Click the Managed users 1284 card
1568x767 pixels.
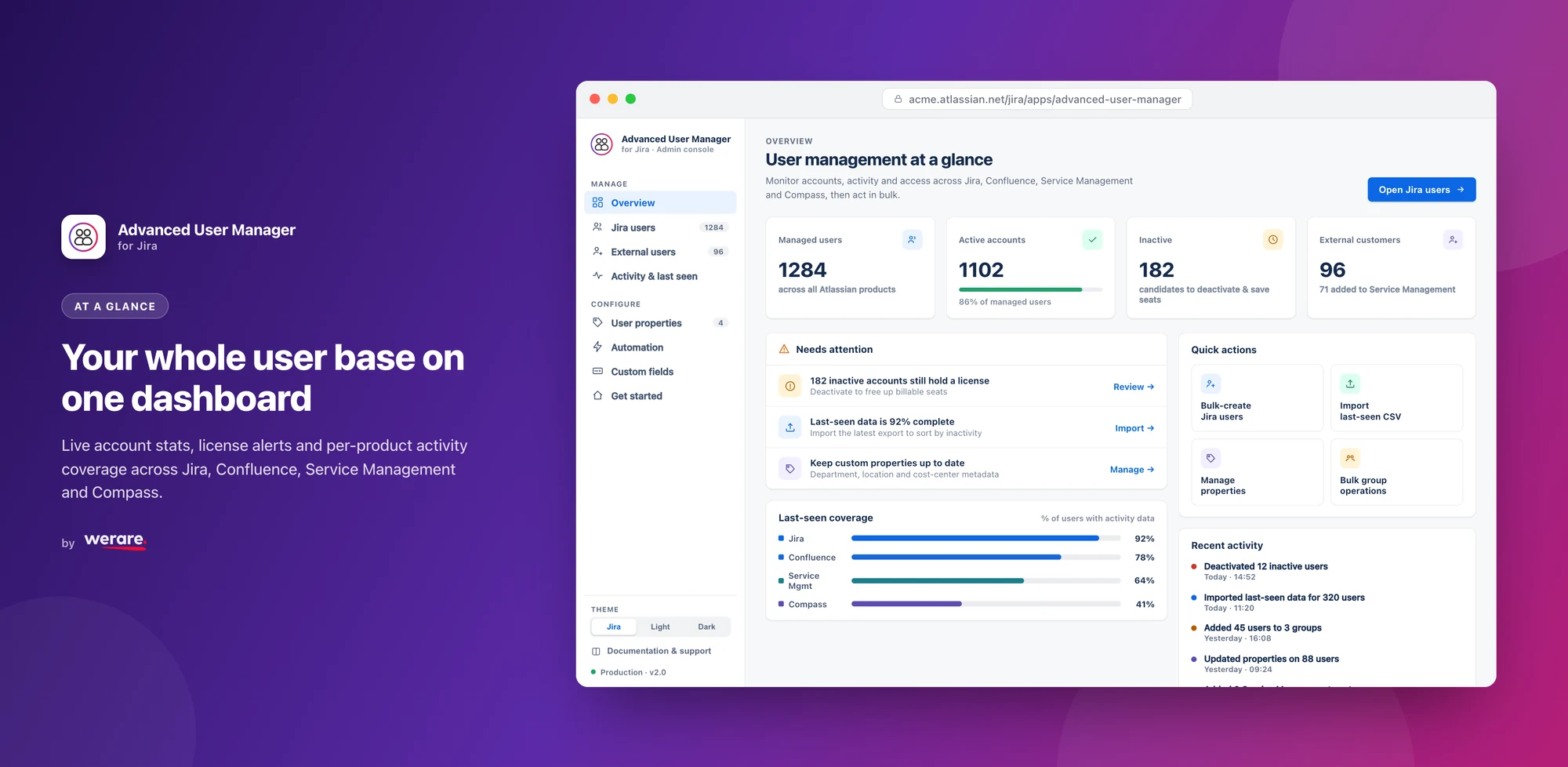(x=850, y=267)
